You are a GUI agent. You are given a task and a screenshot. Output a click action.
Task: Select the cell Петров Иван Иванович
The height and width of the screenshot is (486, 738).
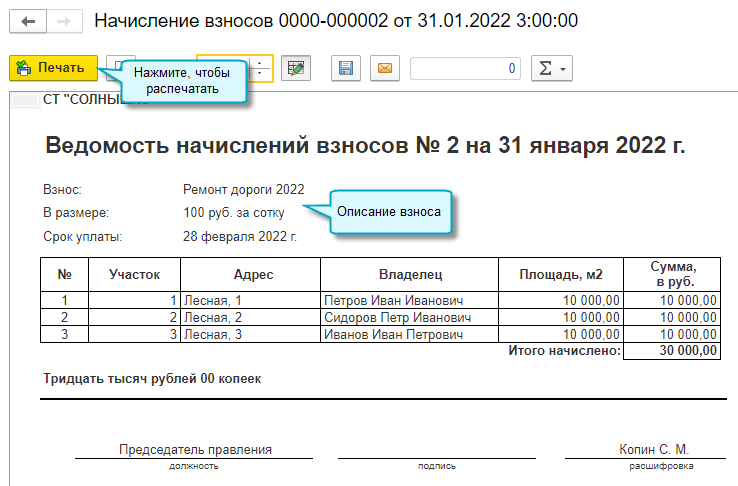coord(409,300)
